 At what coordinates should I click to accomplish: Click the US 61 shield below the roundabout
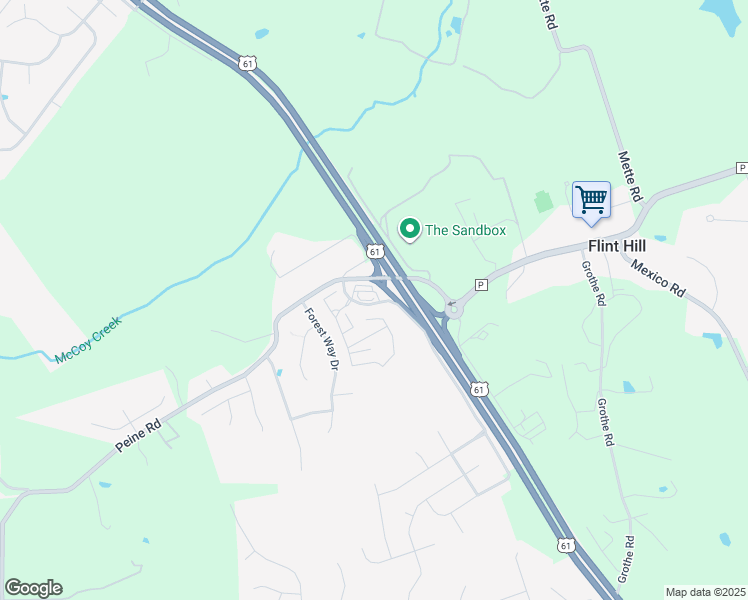(x=479, y=390)
